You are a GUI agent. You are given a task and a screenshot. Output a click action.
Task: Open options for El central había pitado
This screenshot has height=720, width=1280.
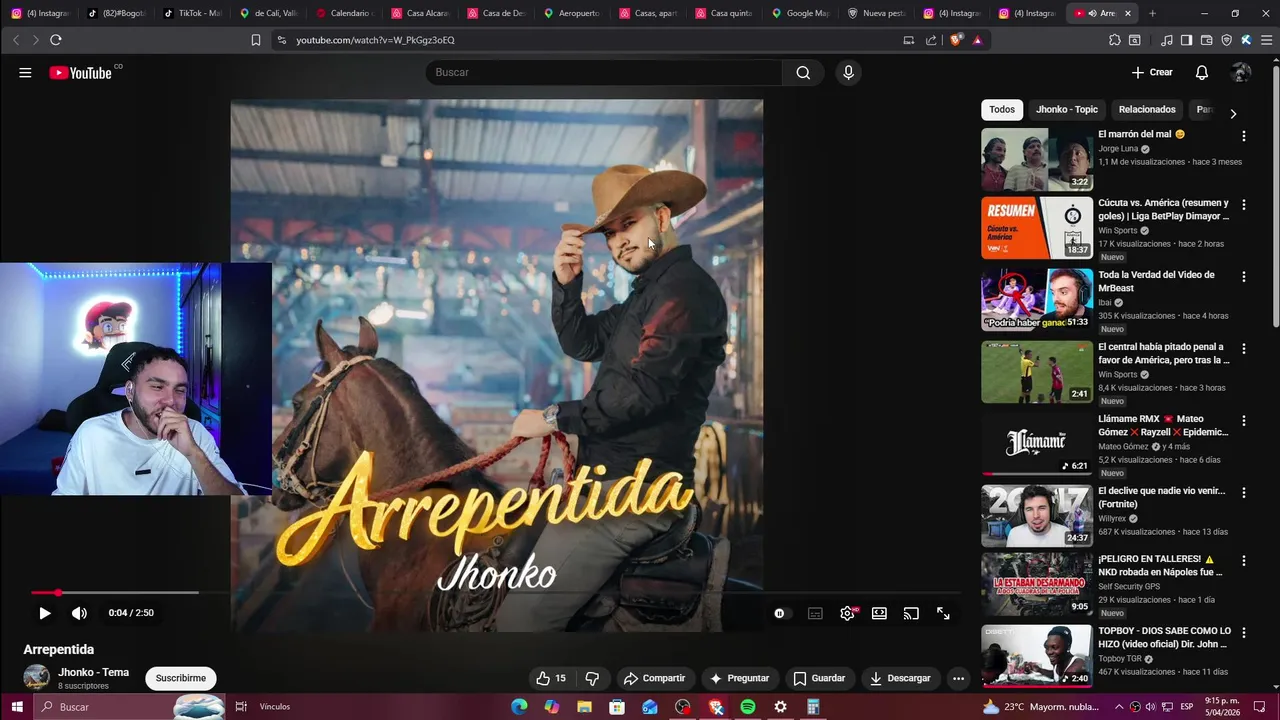click(x=1244, y=349)
